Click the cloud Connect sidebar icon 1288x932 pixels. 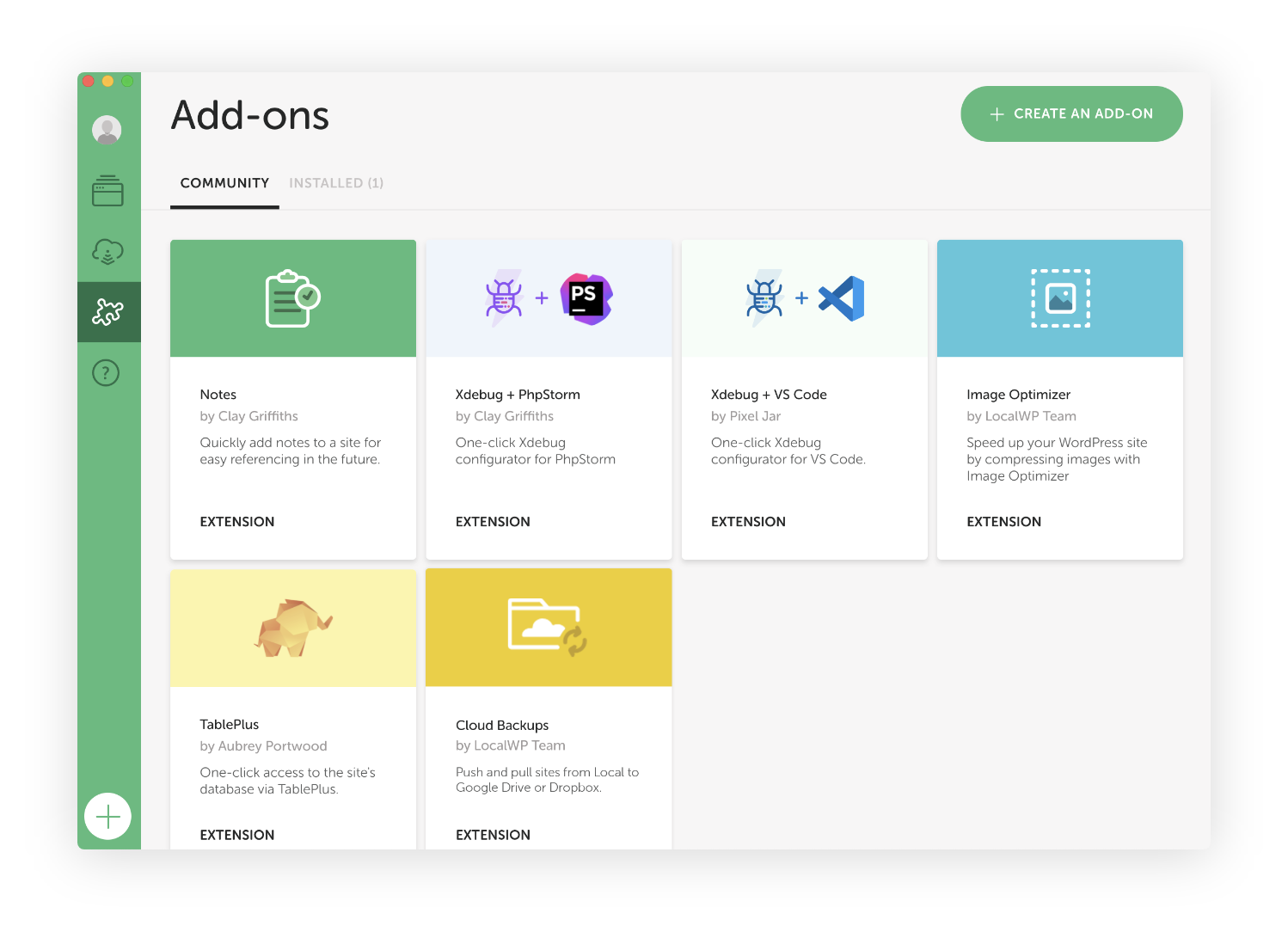pos(107,252)
